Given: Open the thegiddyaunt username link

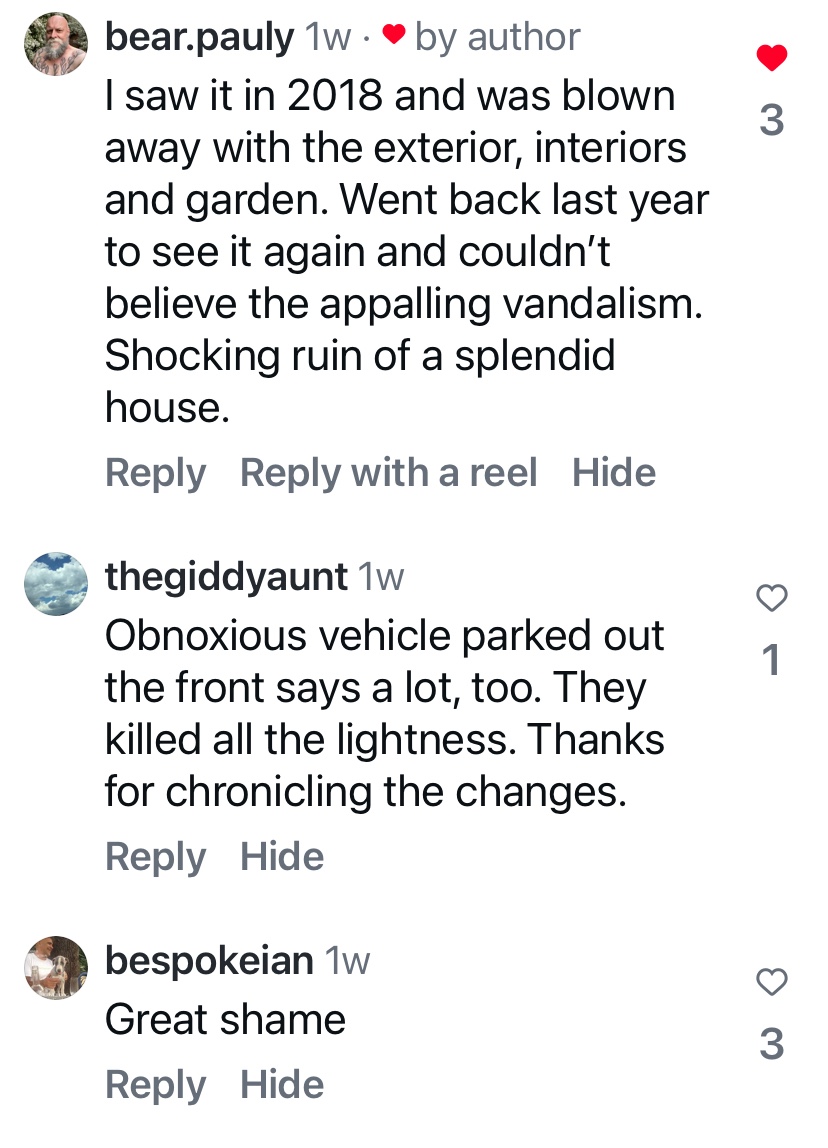Looking at the screenshot, I should 226,576.
